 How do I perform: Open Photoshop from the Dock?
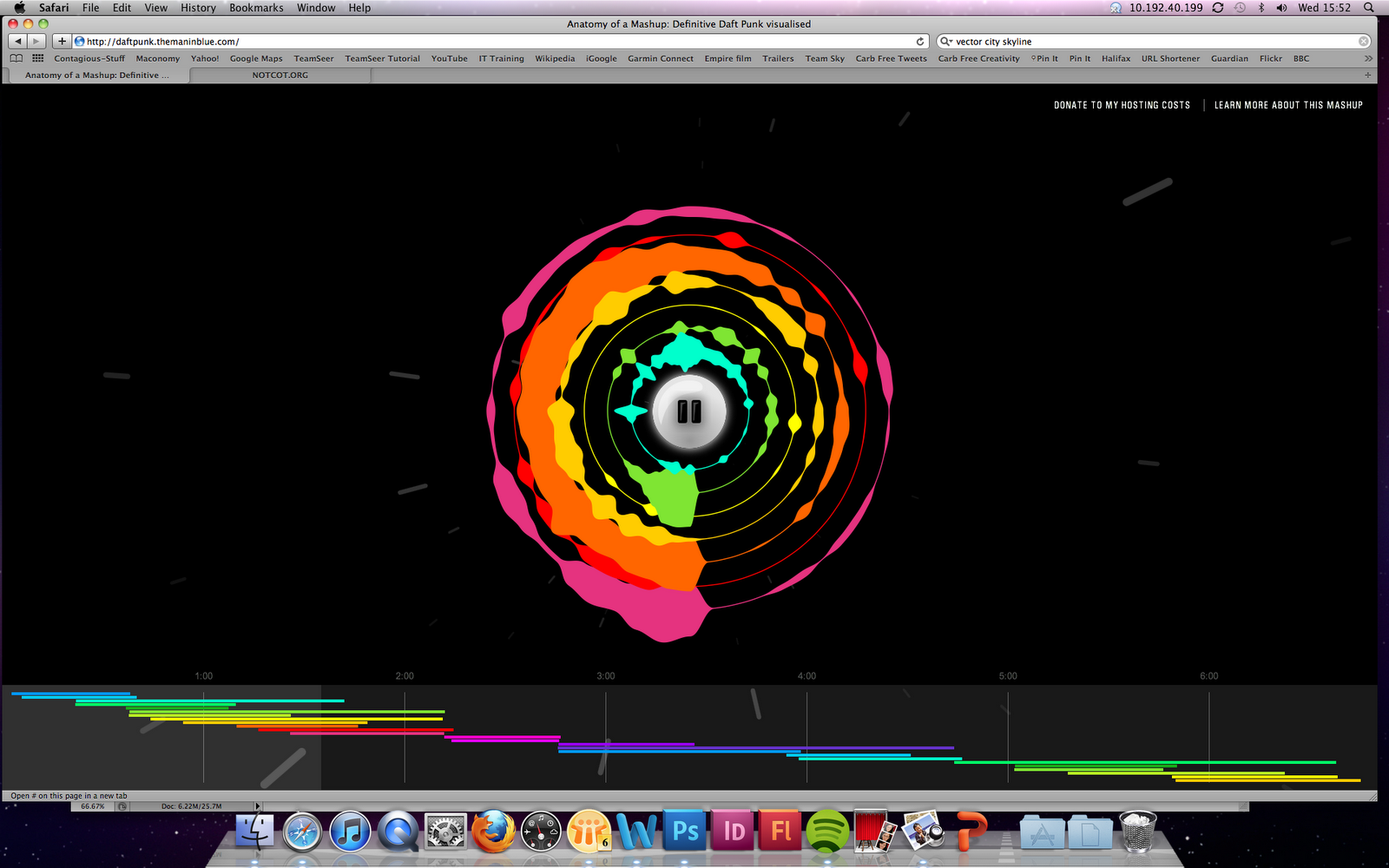(685, 832)
